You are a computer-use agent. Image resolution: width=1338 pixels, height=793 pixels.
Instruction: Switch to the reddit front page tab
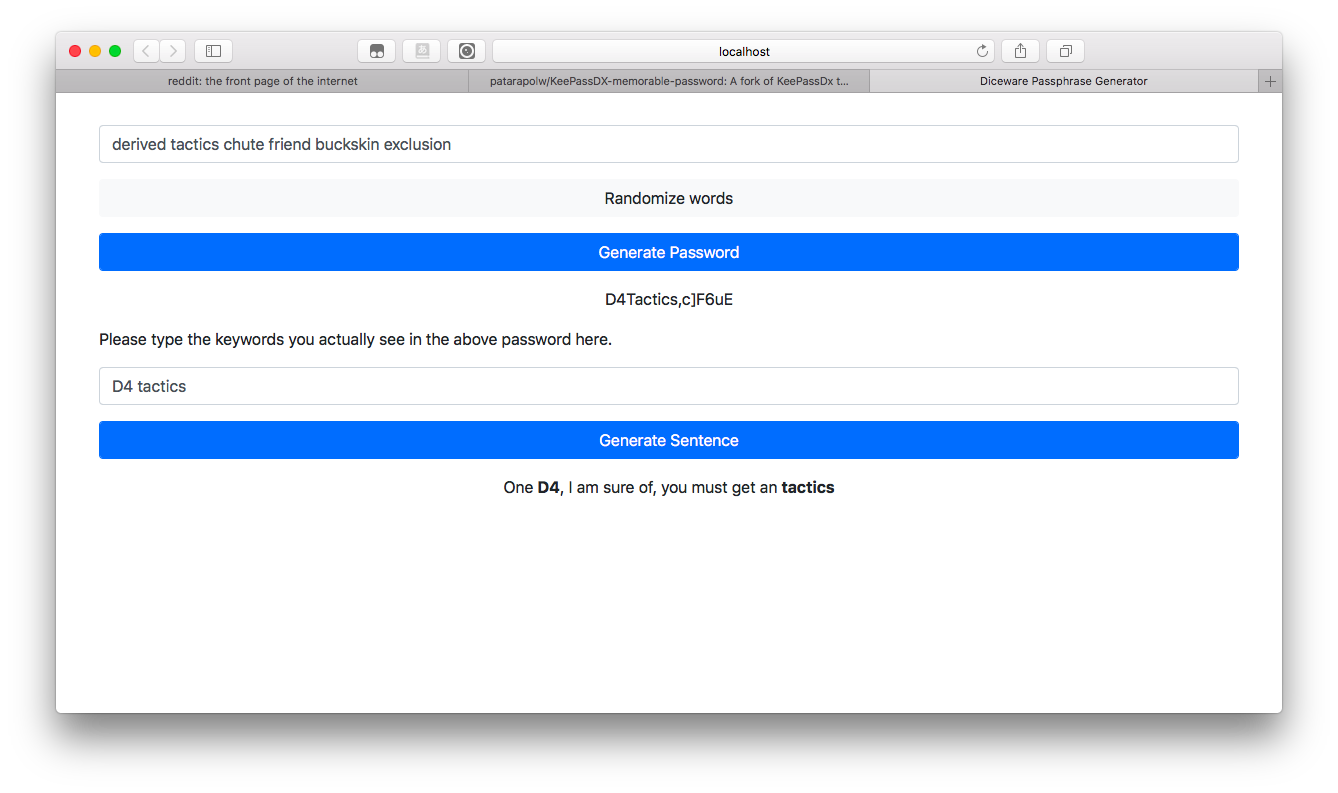[262, 82]
